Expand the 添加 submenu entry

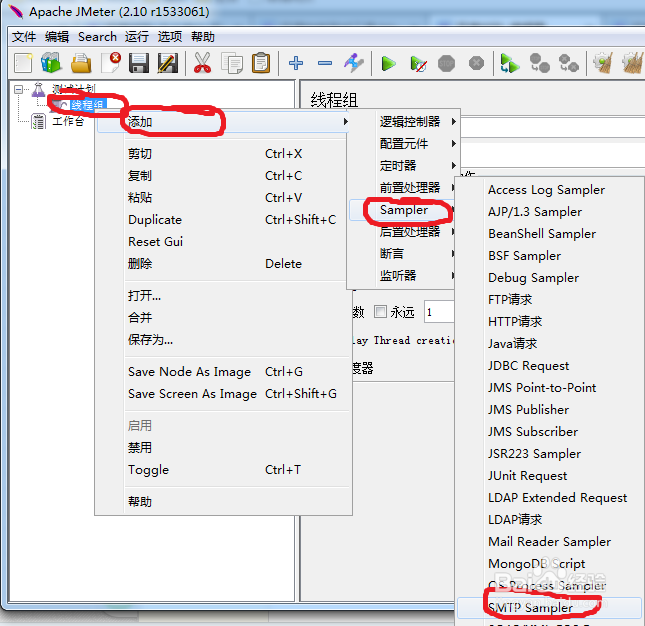click(x=223, y=122)
